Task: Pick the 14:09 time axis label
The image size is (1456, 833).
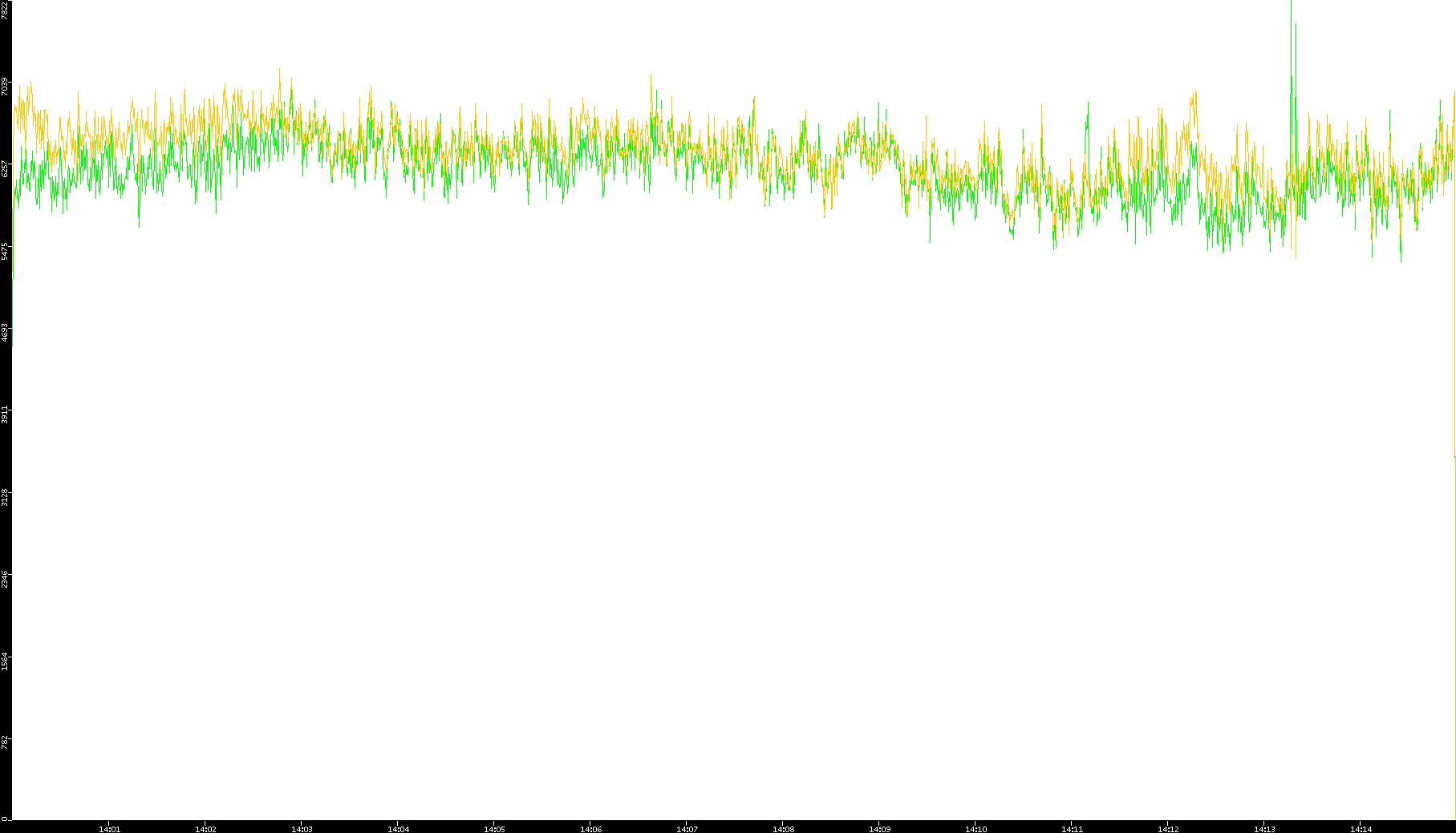Action: click(x=879, y=829)
